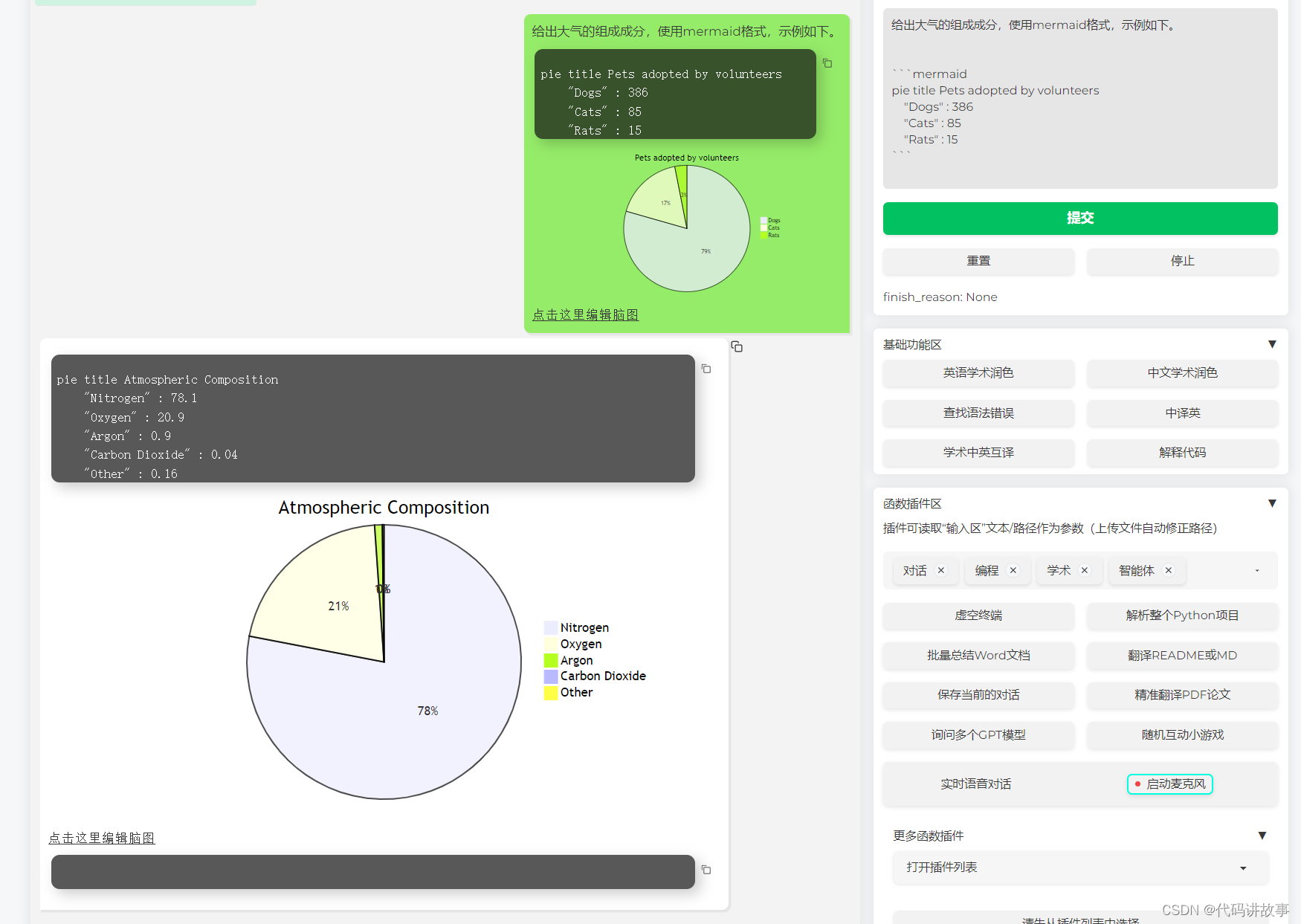Viewport: 1301px width, 924px height.
Task: Toggle the 启动麦克风 microphone button
Action: (x=1169, y=784)
